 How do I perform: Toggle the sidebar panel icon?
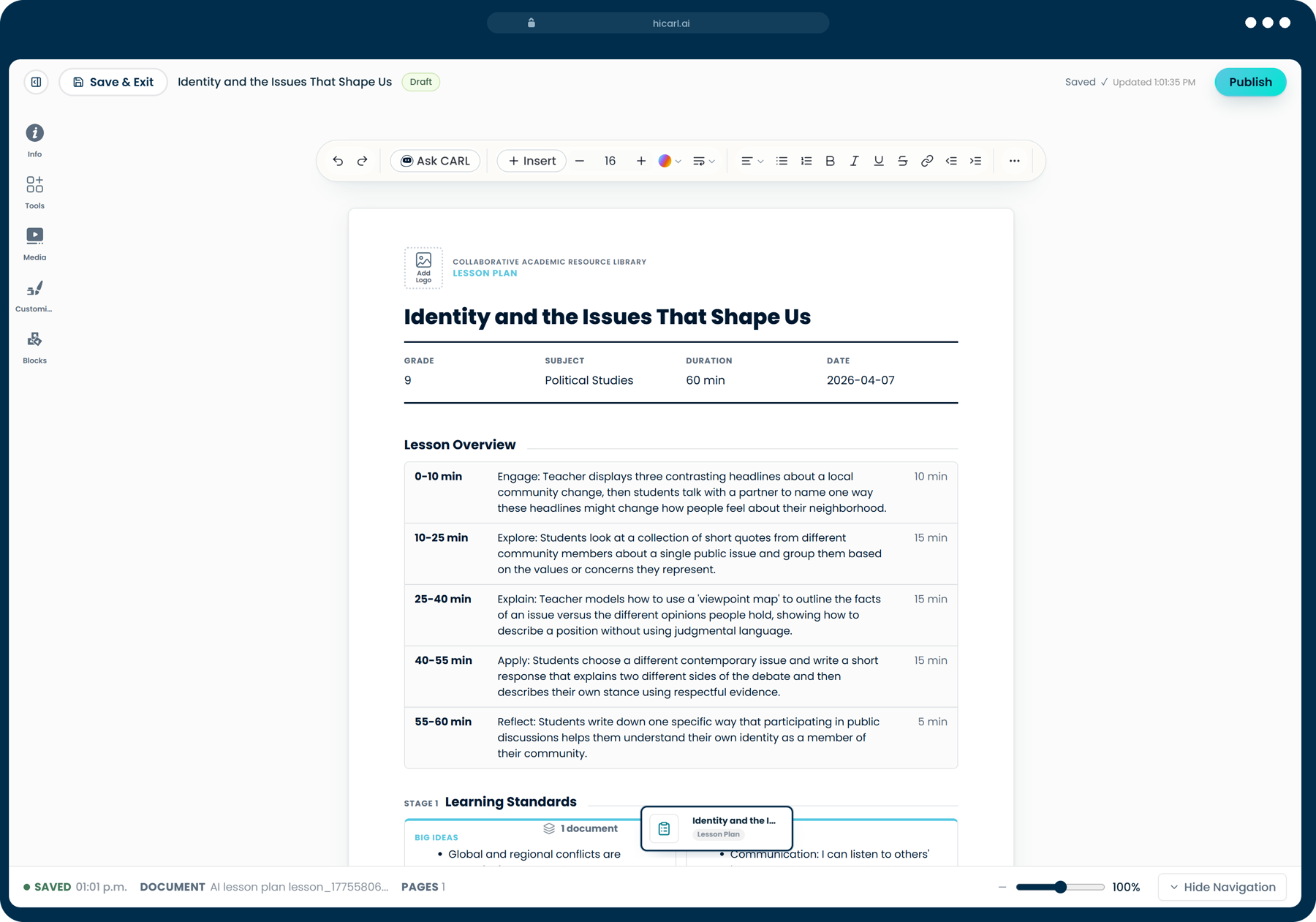(36, 82)
